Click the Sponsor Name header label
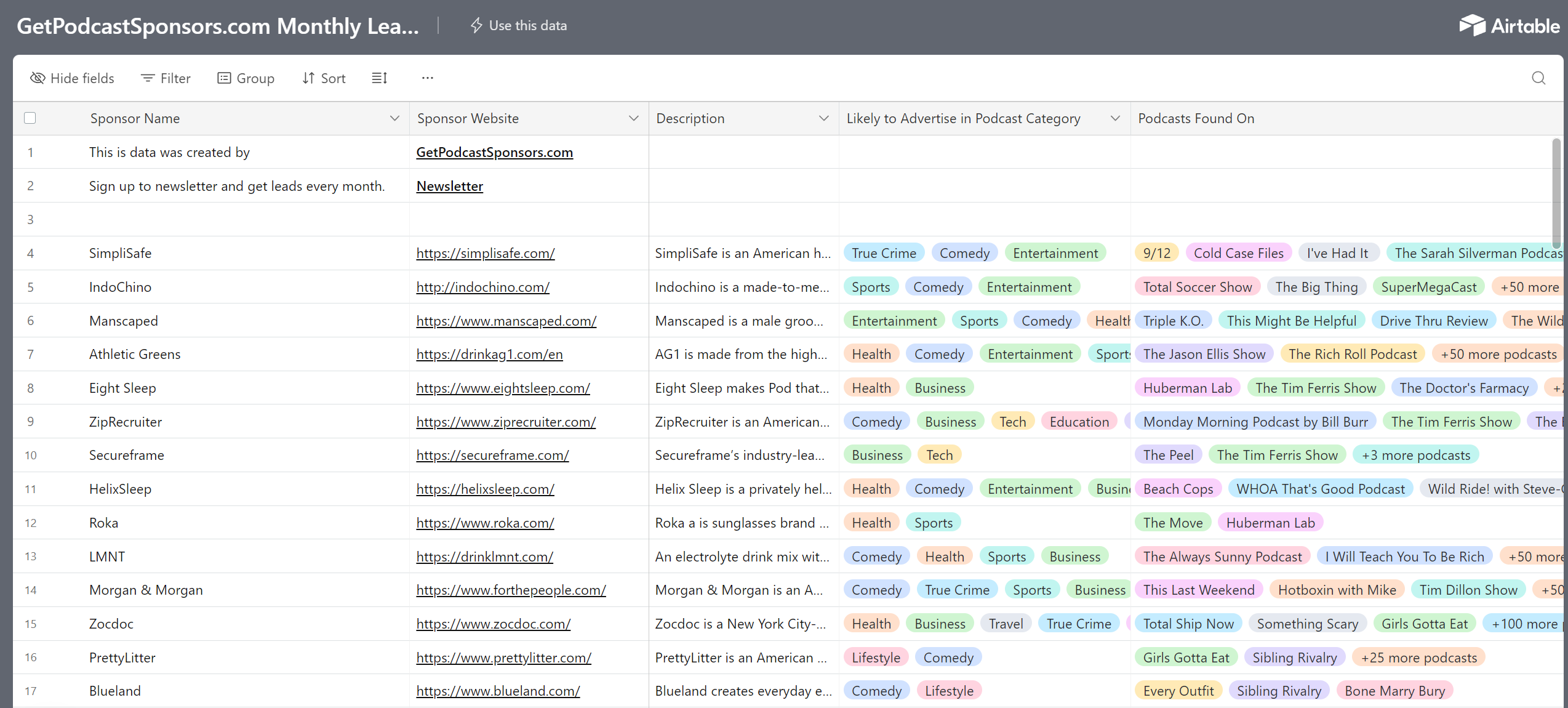 click(x=135, y=118)
